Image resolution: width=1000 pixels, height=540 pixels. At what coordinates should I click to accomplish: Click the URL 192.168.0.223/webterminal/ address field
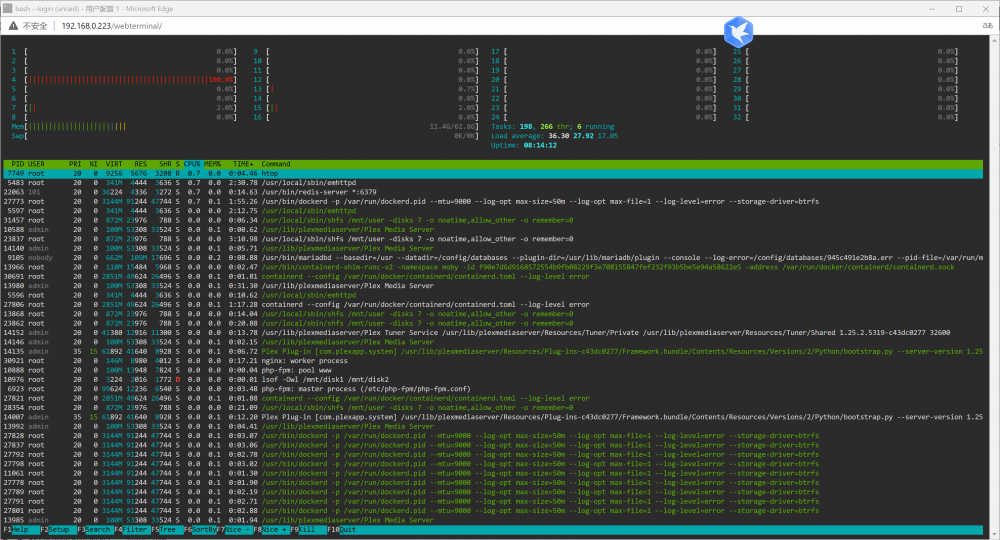(x=112, y=26)
